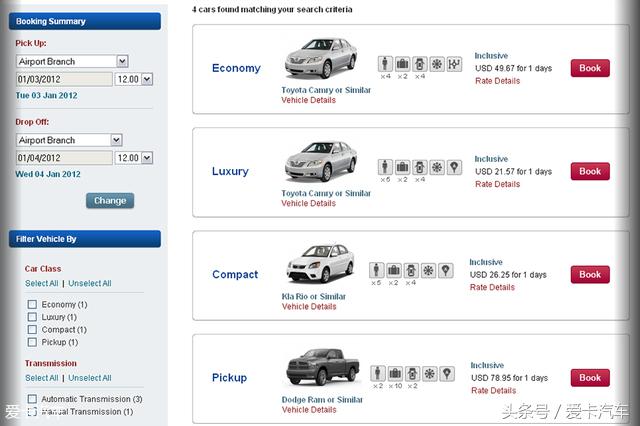This screenshot has height=426, width=640.
Task: Click the location pin icon in Compact row
Action: (445, 270)
